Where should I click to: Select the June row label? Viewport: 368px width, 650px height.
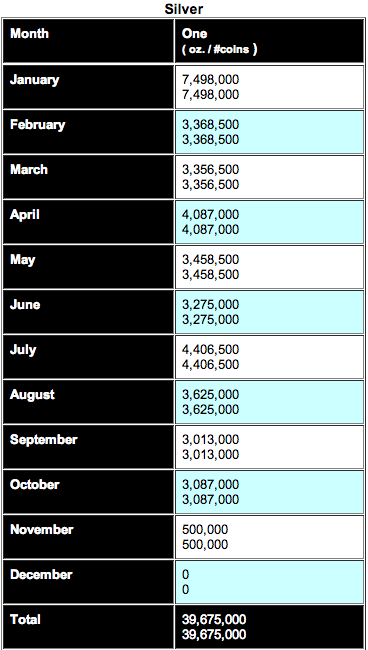[25, 305]
